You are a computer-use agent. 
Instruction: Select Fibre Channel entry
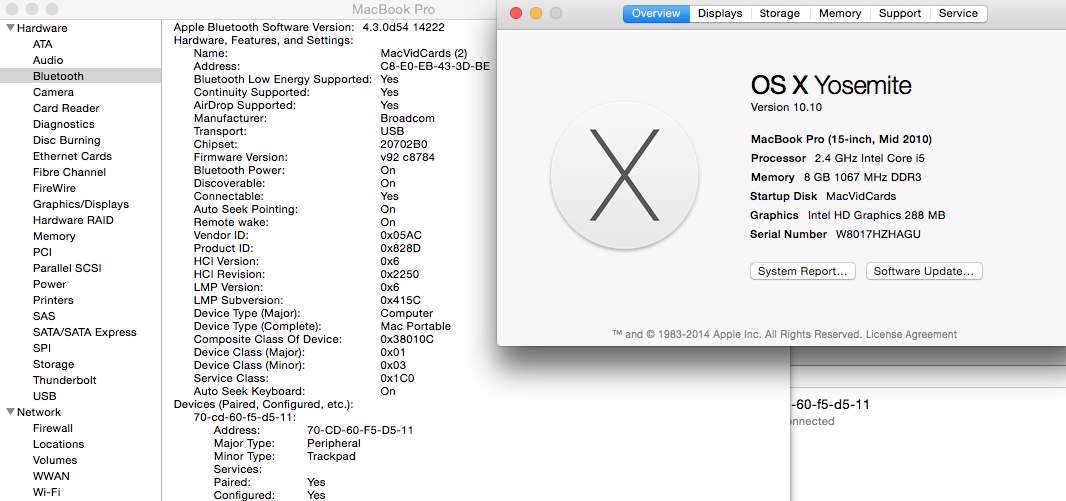click(x=69, y=172)
